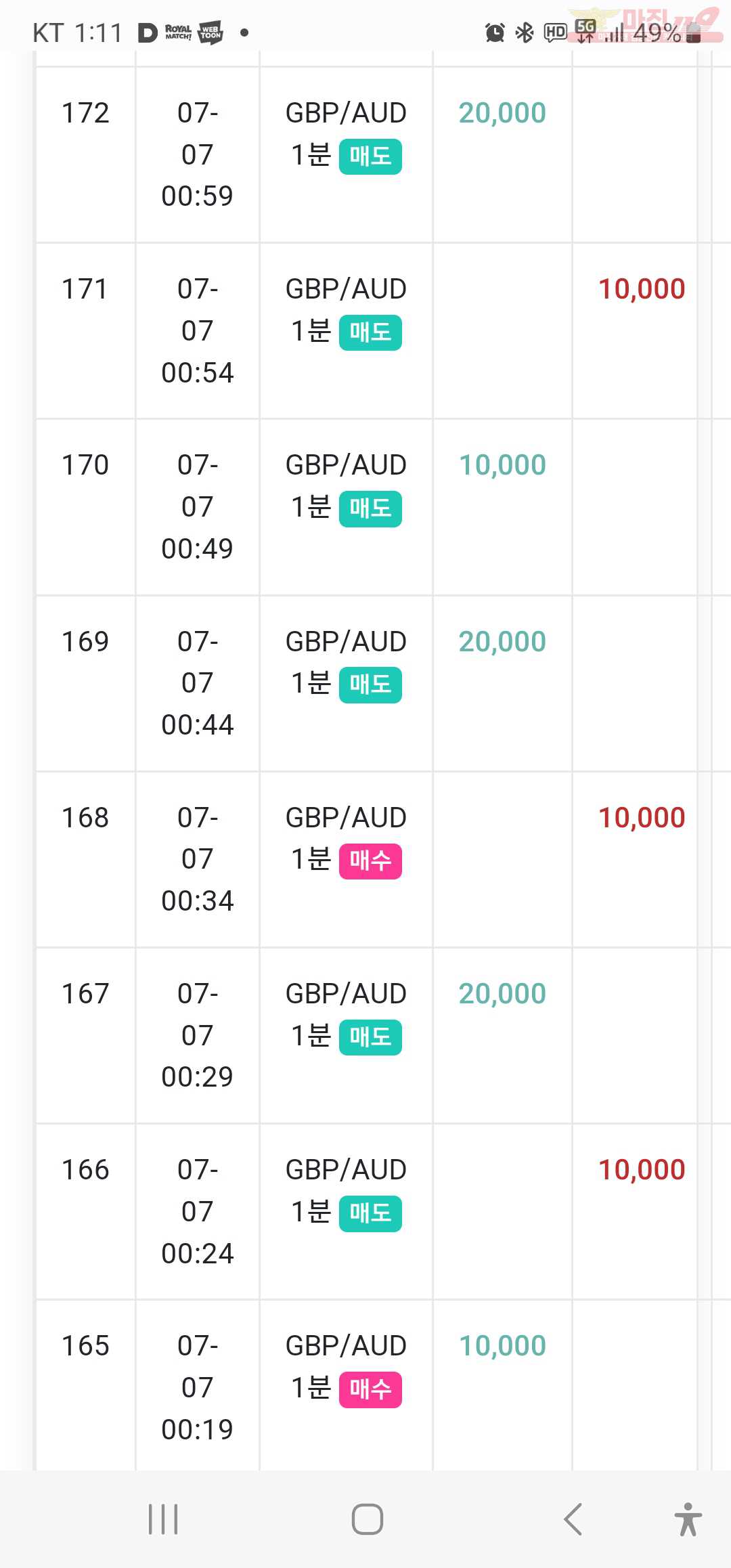Tap the Android back navigation arrow

tap(573, 1519)
